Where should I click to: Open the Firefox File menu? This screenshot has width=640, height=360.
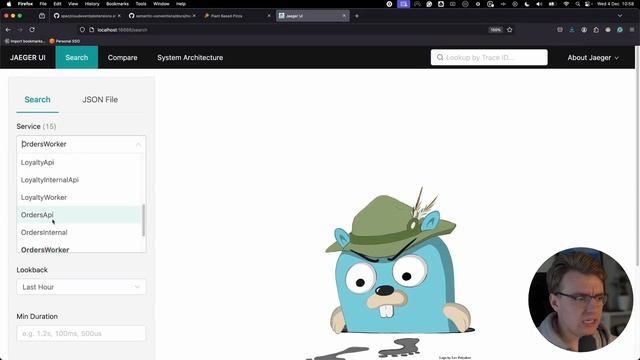click(43, 4)
